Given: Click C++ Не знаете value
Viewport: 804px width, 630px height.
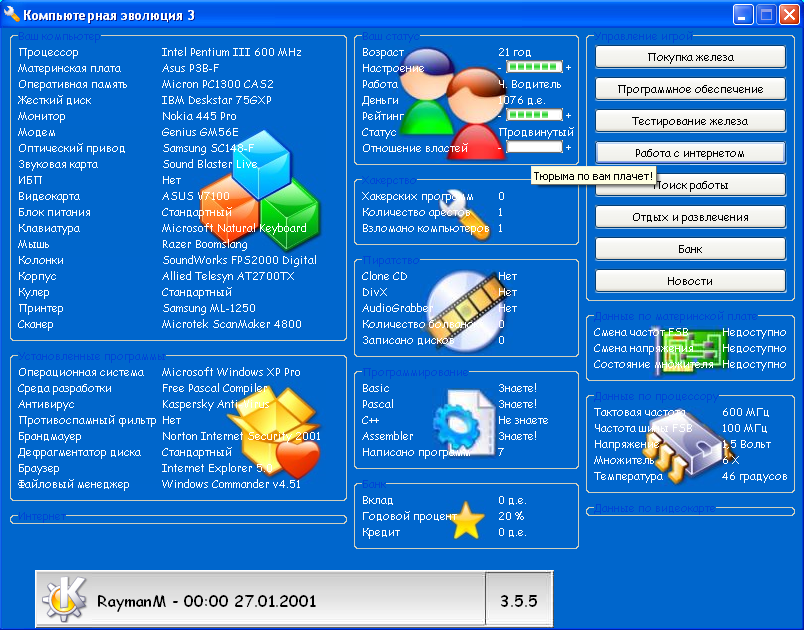Looking at the screenshot, I should (523, 420).
